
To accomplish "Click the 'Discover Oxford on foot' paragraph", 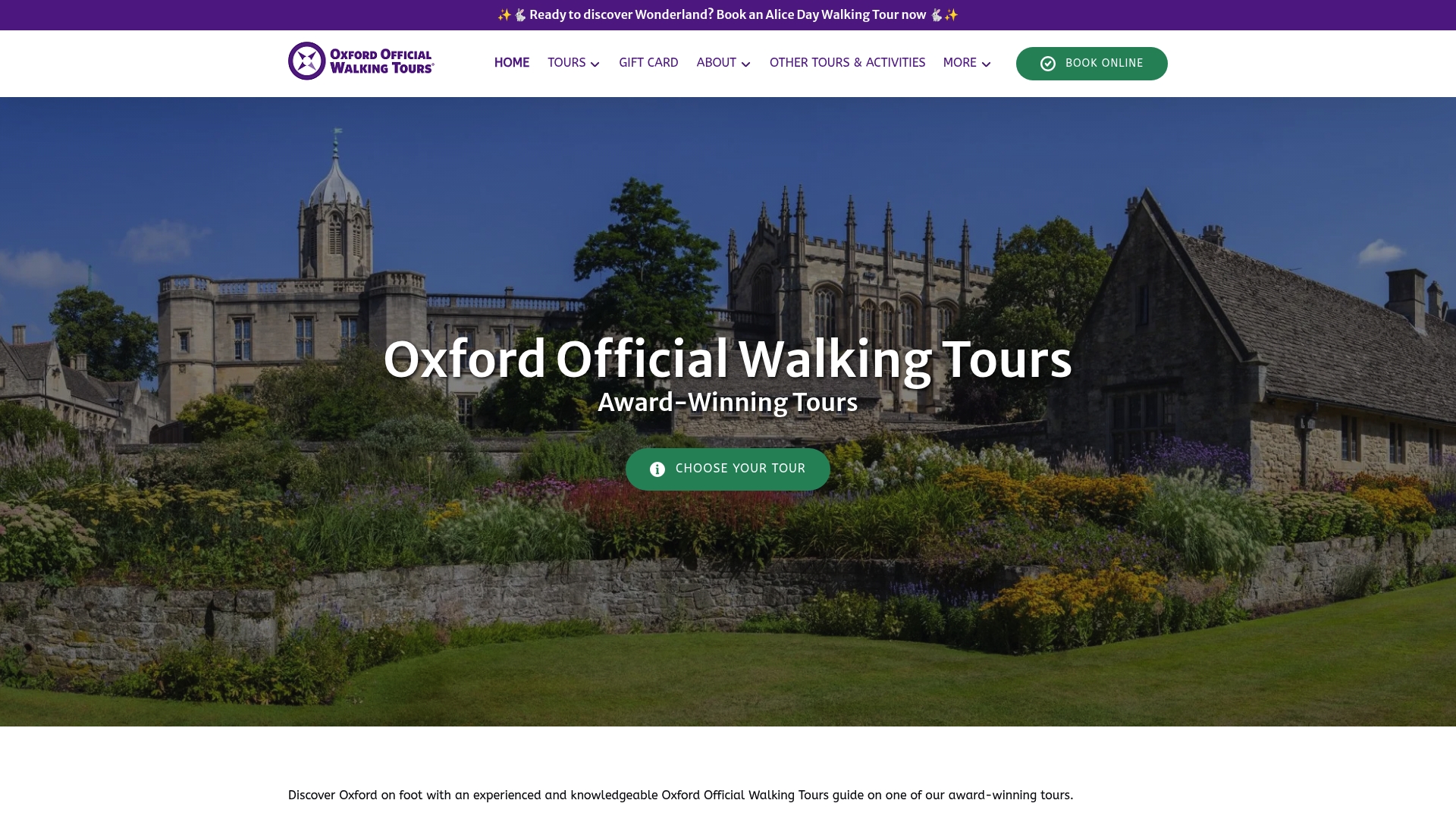I will (x=680, y=795).
